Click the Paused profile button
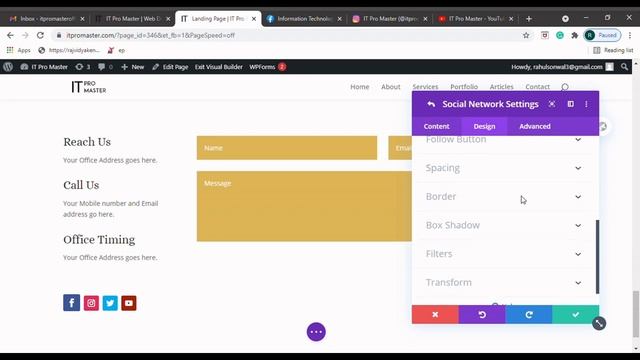 pyautogui.click(x=602, y=36)
